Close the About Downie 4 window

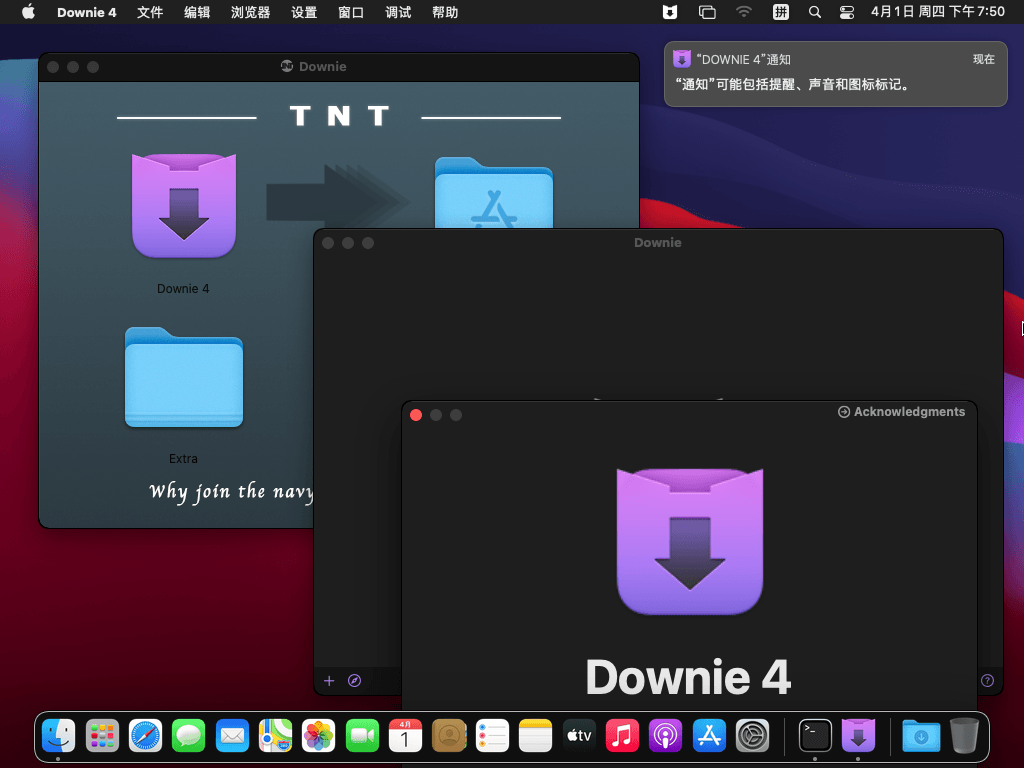(416, 415)
